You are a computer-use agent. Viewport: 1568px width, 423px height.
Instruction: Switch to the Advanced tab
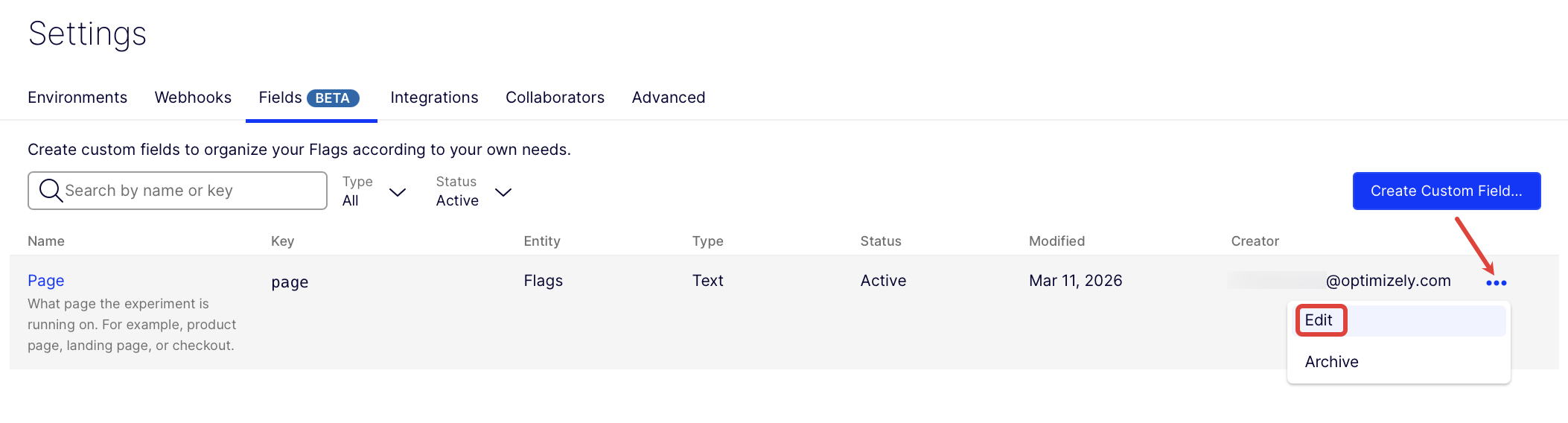(669, 98)
